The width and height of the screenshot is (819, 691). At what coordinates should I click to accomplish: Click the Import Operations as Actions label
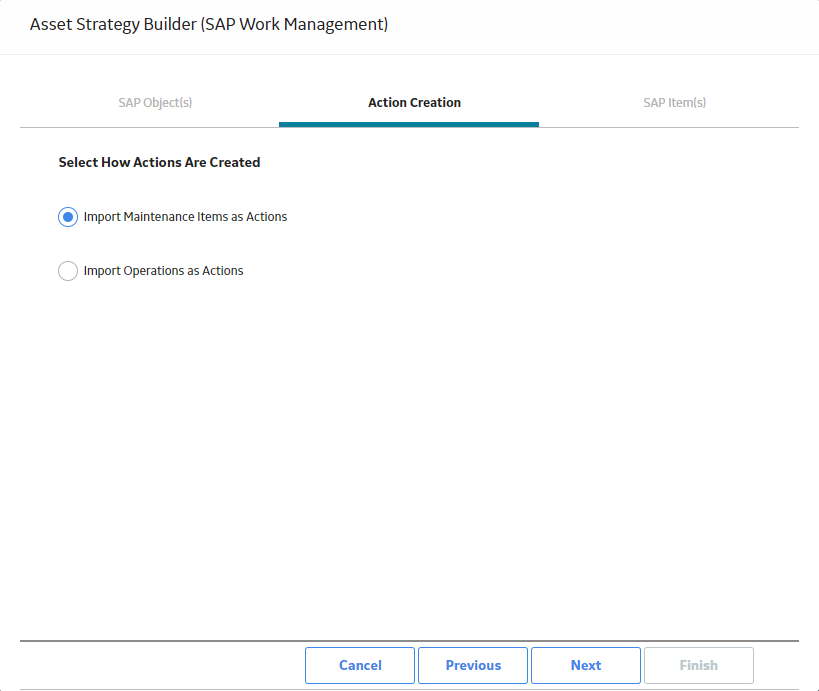[163, 271]
